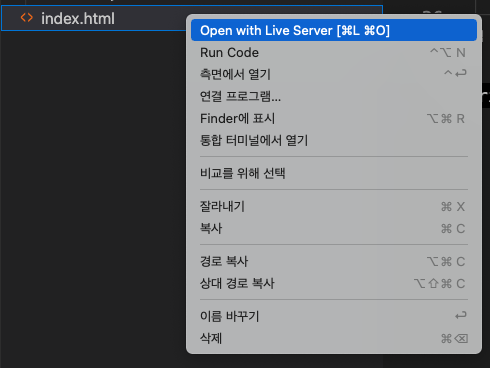Screen dimensions: 490x368
Task: Choose Run Code from context menu
Action: pyautogui.click(x=334, y=53)
